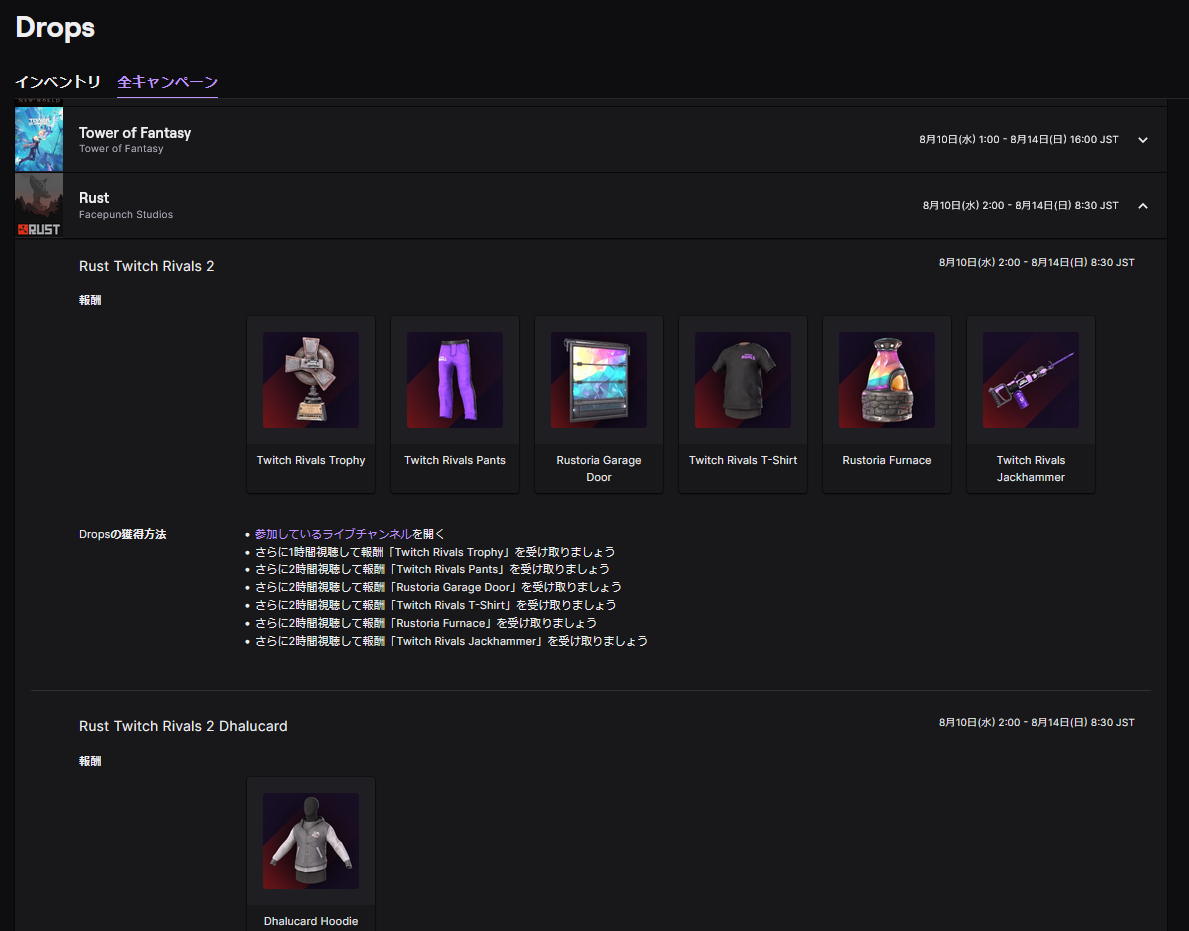Screen dimensions: 1189x931
Task: Click the Tower of Fantasy subtitle text
Action: [x=121, y=149]
